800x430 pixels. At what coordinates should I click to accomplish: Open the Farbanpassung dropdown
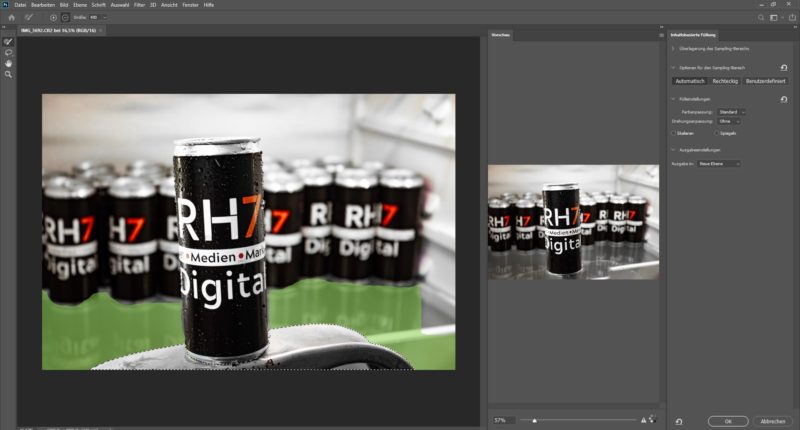click(x=731, y=112)
